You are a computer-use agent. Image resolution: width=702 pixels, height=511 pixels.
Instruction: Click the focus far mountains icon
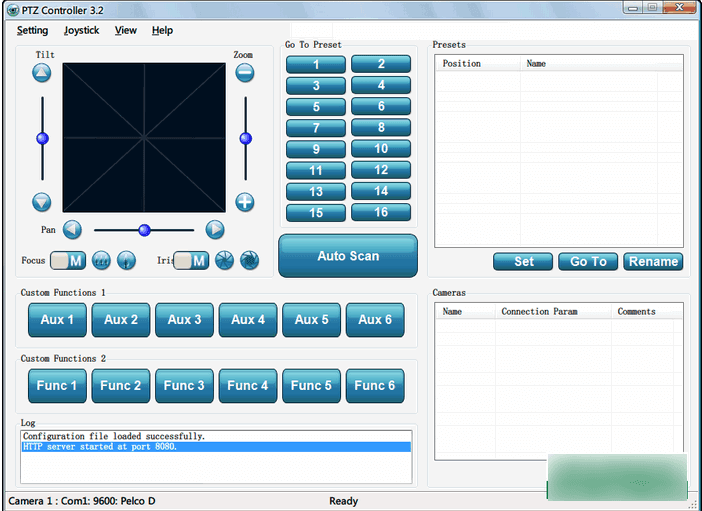(101, 261)
